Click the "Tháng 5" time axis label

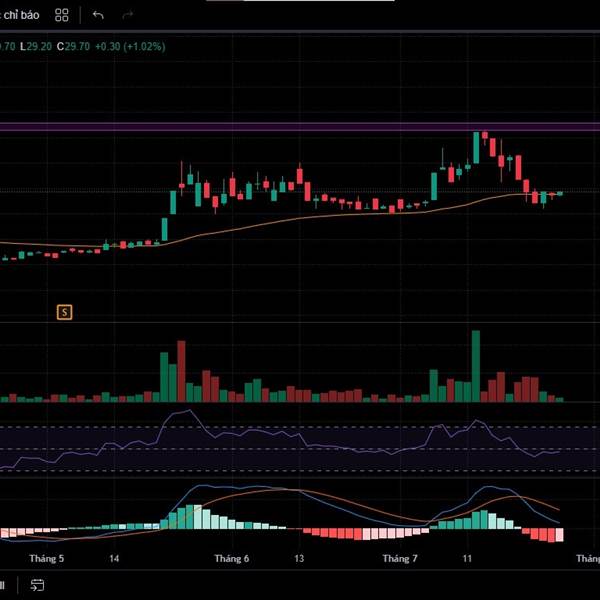[x=47, y=559]
